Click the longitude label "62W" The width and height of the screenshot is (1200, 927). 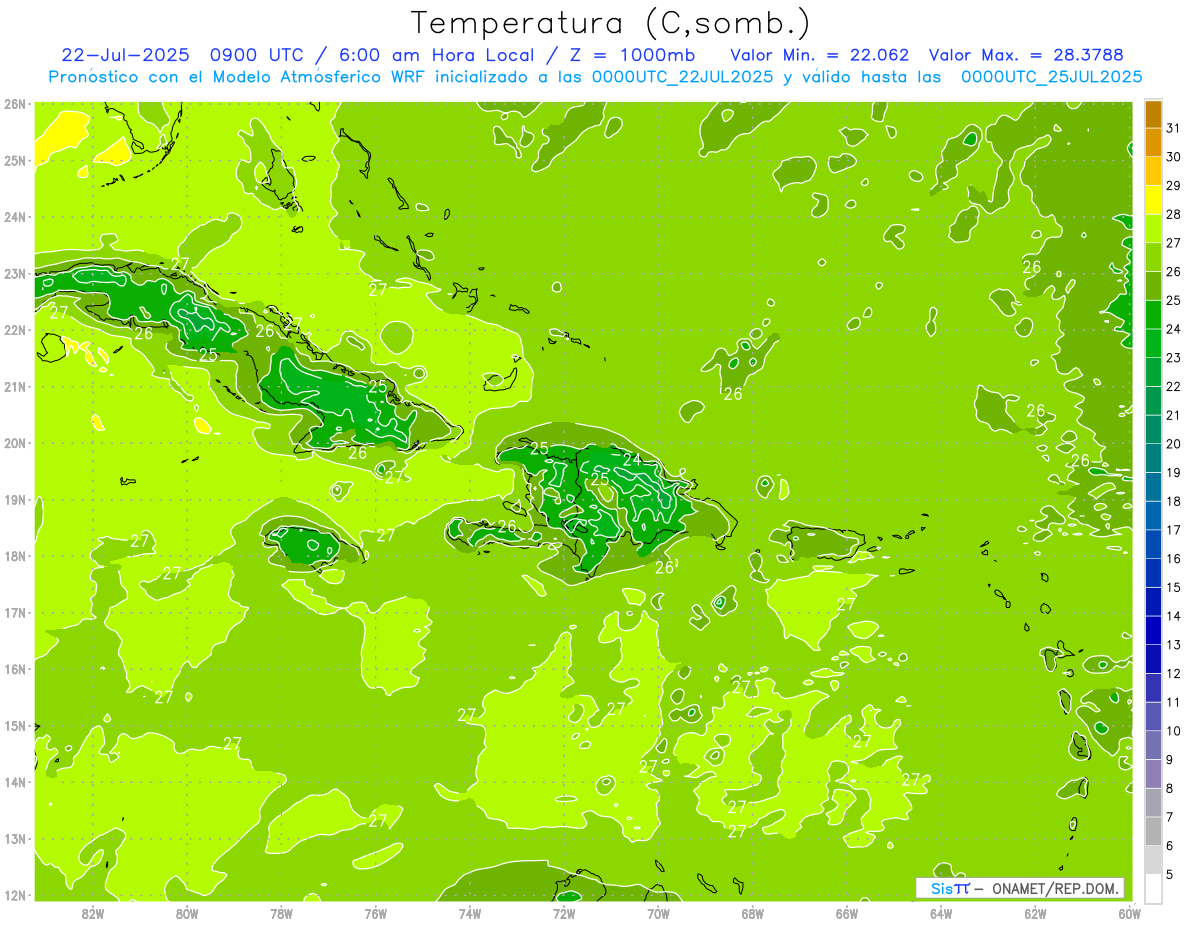(x=1035, y=913)
